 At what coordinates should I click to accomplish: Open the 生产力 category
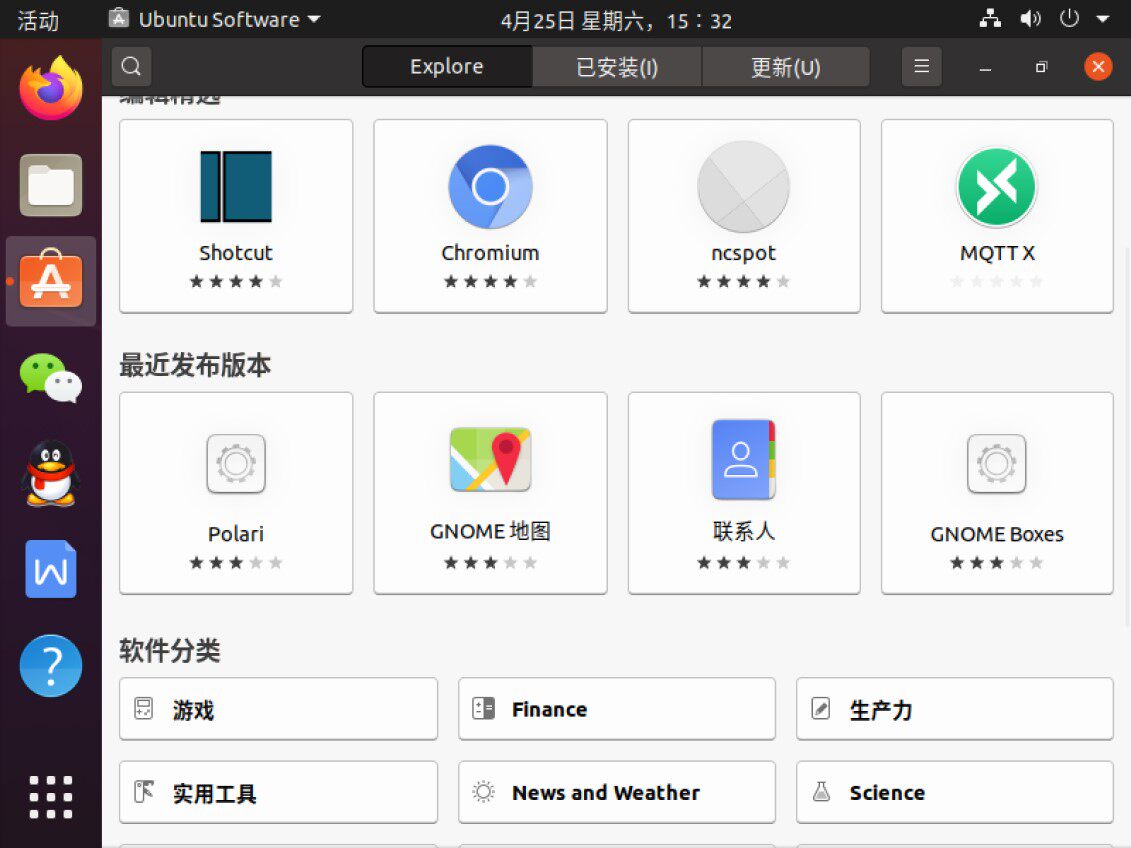pyautogui.click(x=955, y=709)
